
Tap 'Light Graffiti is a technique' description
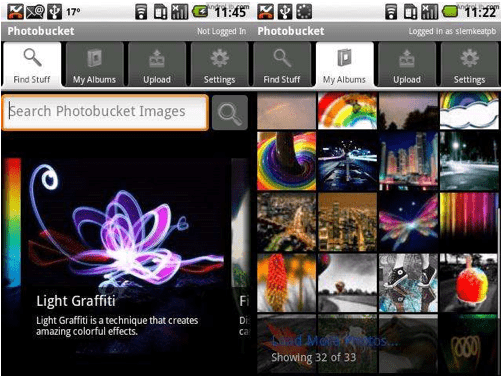pos(117,326)
